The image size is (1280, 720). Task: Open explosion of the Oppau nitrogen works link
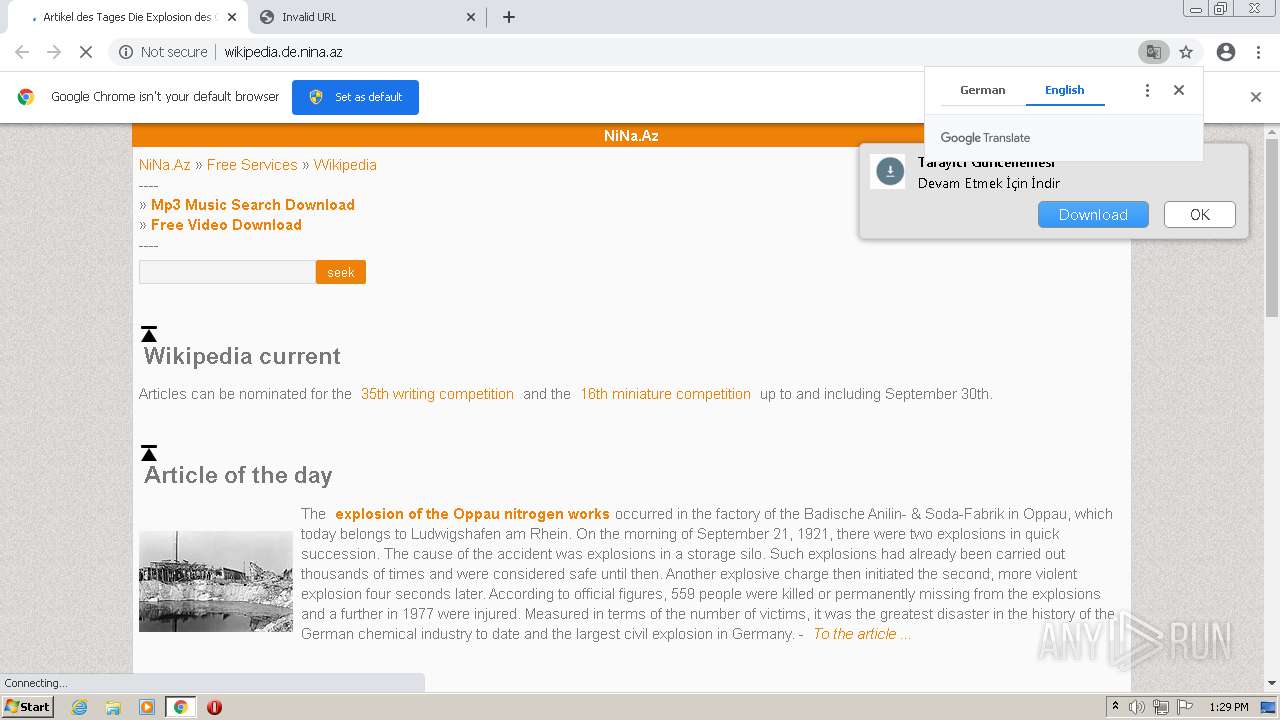coord(472,514)
